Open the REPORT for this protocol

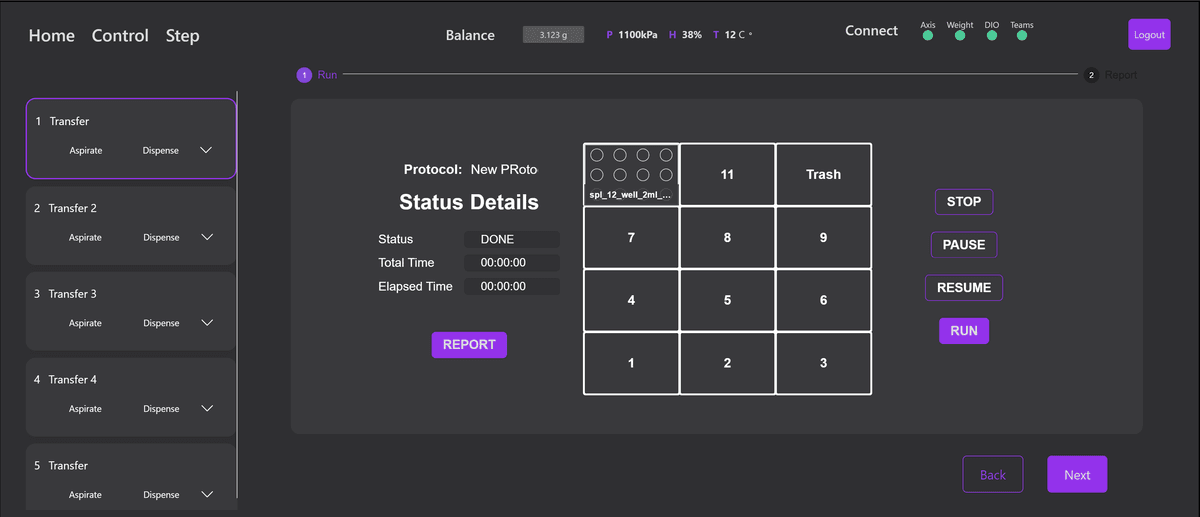(x=469, y=345)
